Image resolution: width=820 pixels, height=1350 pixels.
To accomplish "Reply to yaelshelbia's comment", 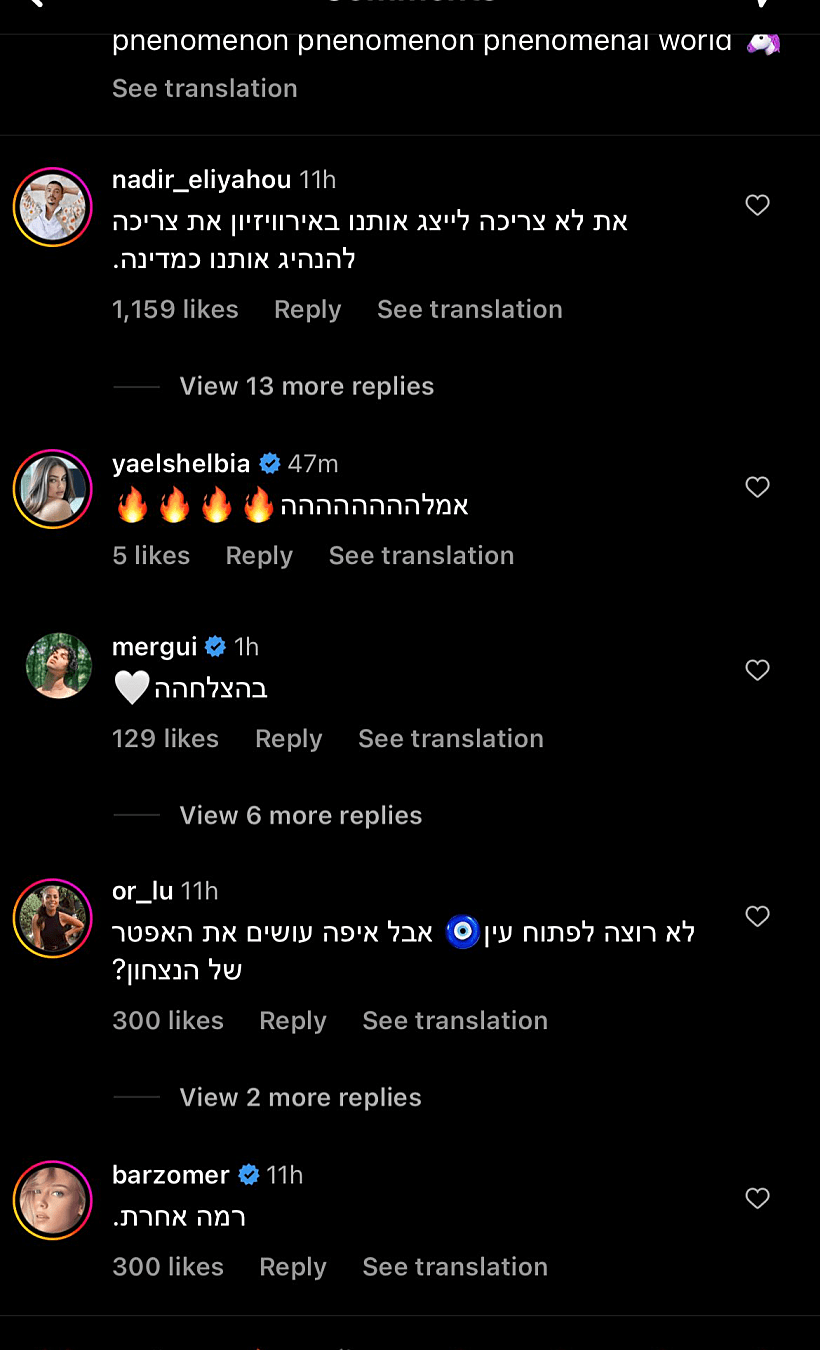I will tap(259, 555).
